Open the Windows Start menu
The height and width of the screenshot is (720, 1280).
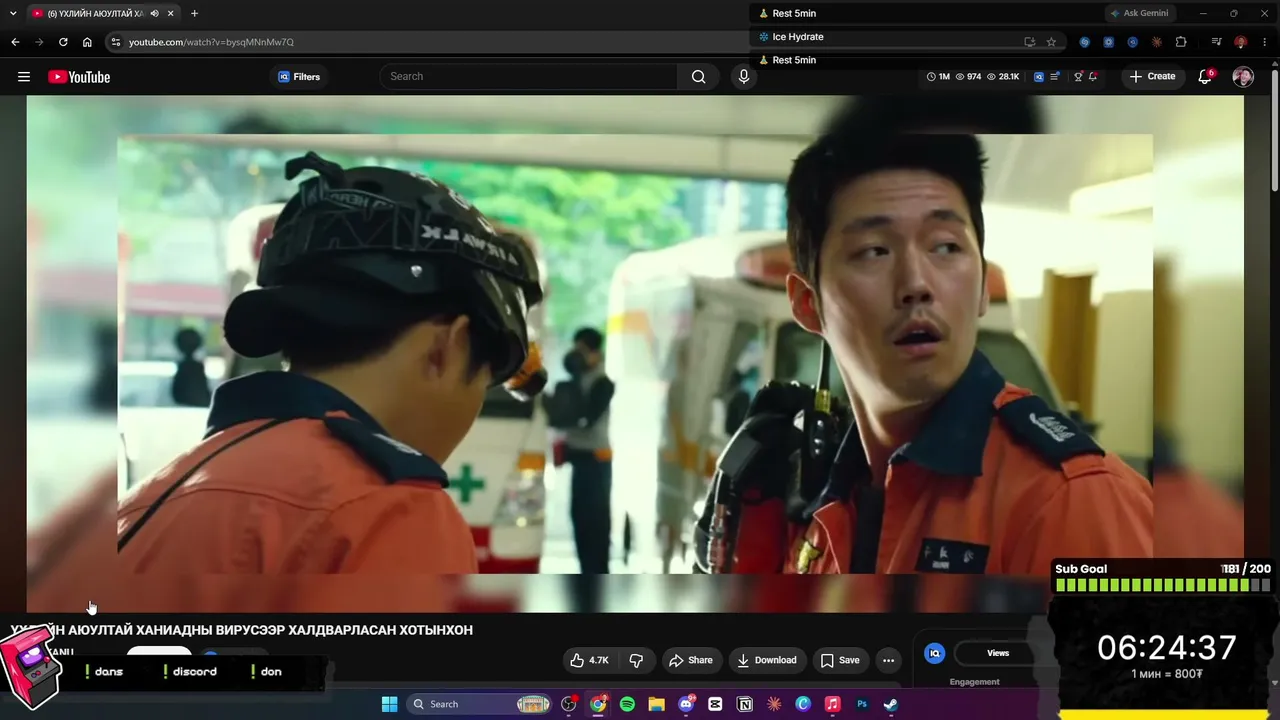click(390, 704)
